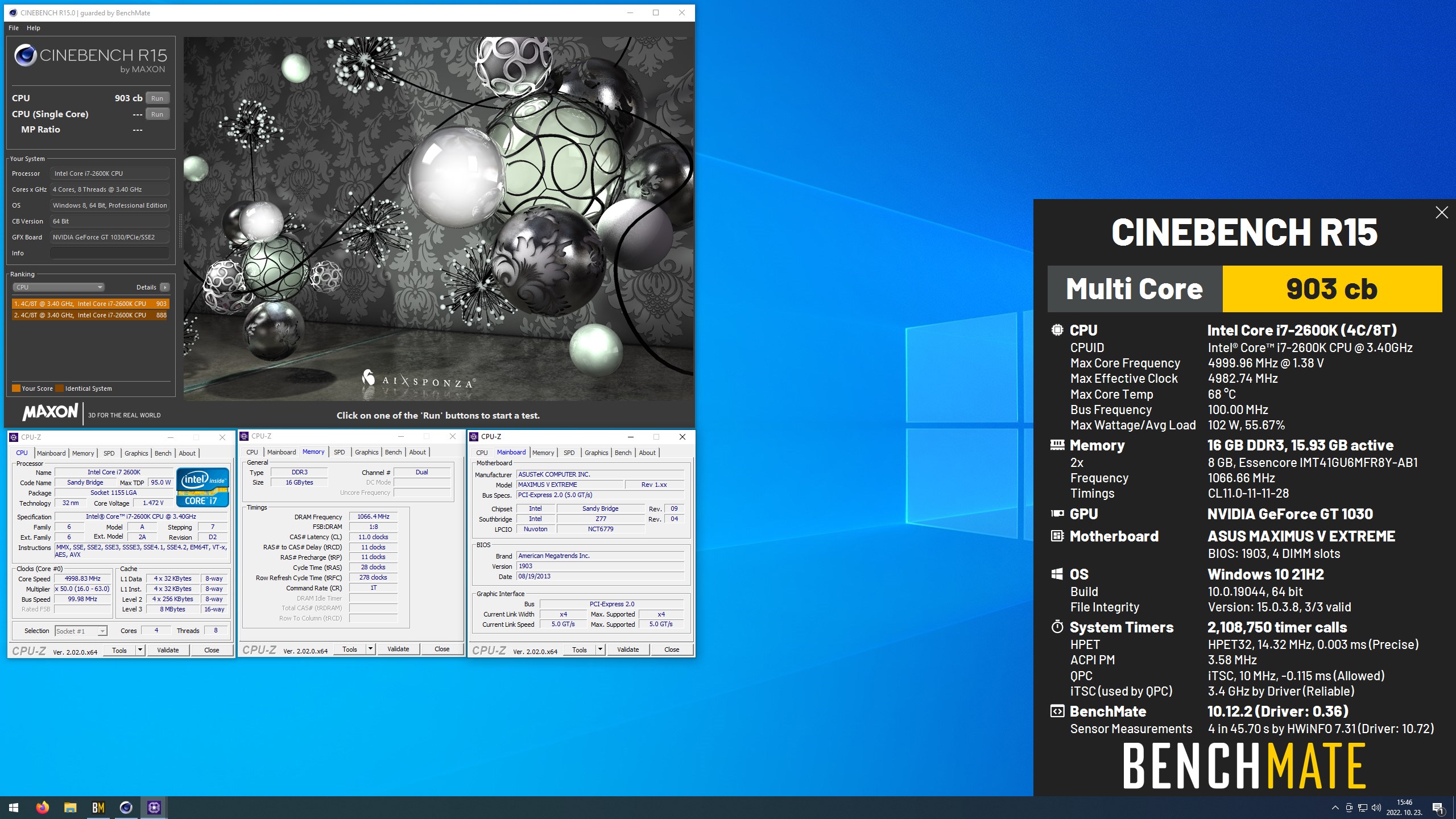Viewport: 1456px width, 819px height.
Task: Click Validate in middle CPU-Z window
Action: (x=398, y=649)
